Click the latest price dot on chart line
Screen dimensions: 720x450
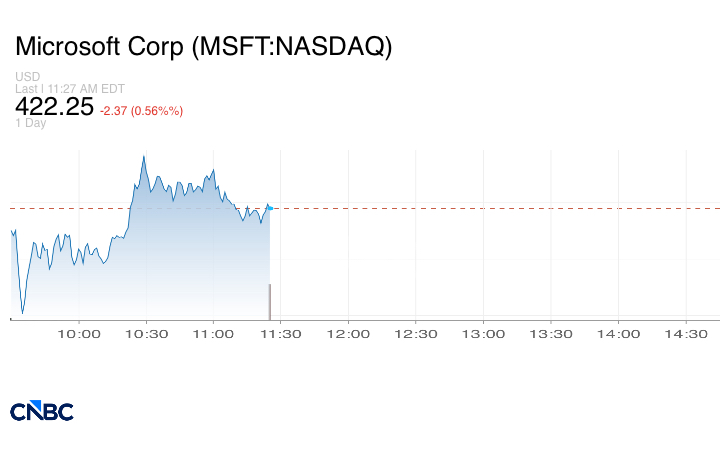[x=270, y=207]
